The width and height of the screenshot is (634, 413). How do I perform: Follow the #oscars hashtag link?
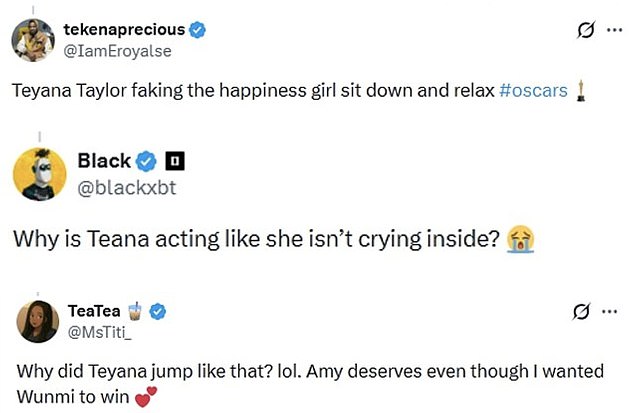point(532,91)
